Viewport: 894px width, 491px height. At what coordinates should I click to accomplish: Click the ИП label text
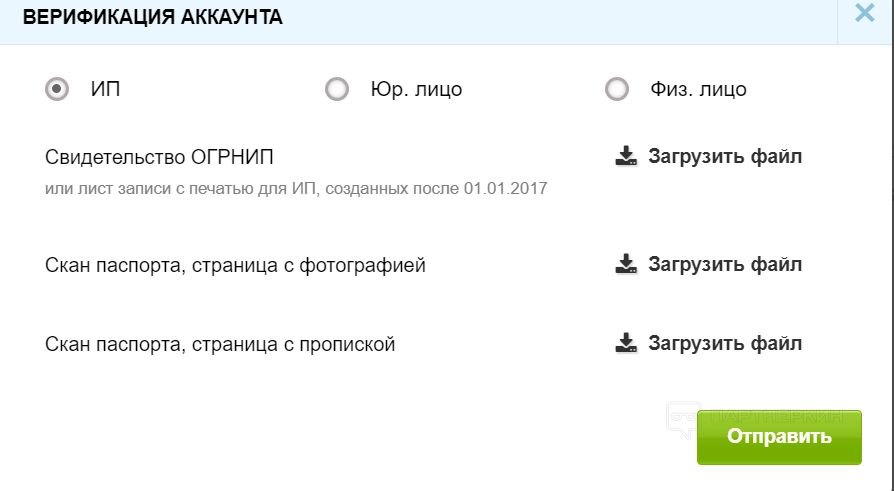coord(105,89)
